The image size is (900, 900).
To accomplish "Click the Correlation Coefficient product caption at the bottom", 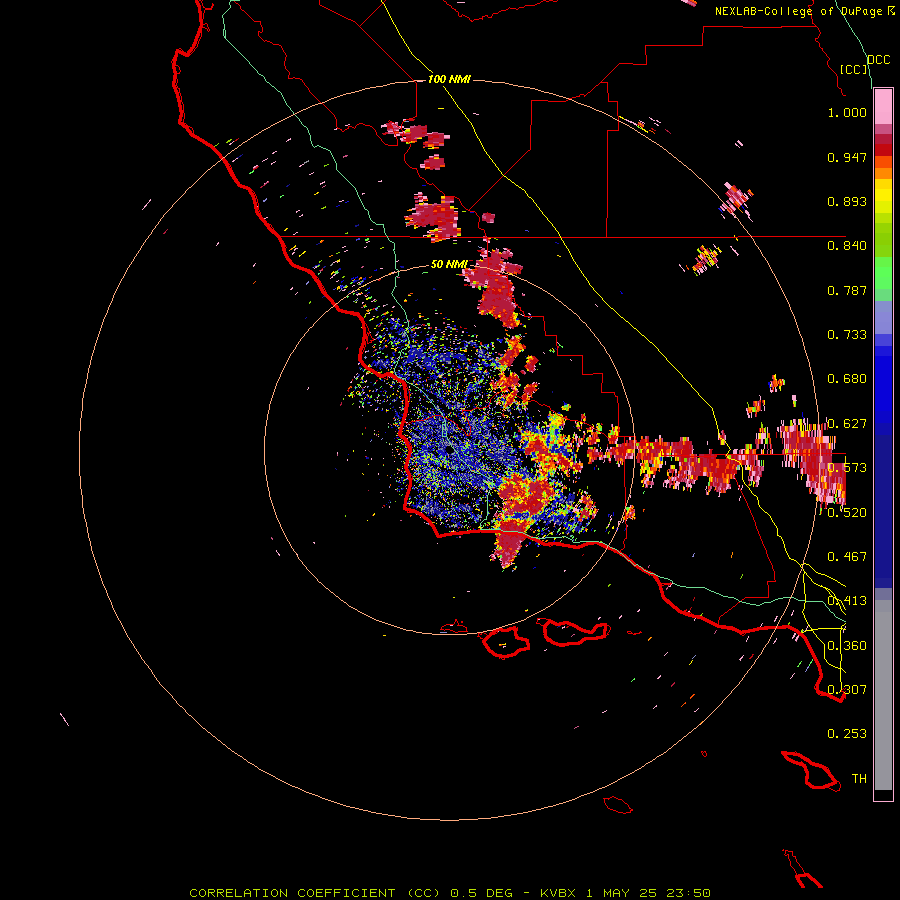I will coord(450,893).
